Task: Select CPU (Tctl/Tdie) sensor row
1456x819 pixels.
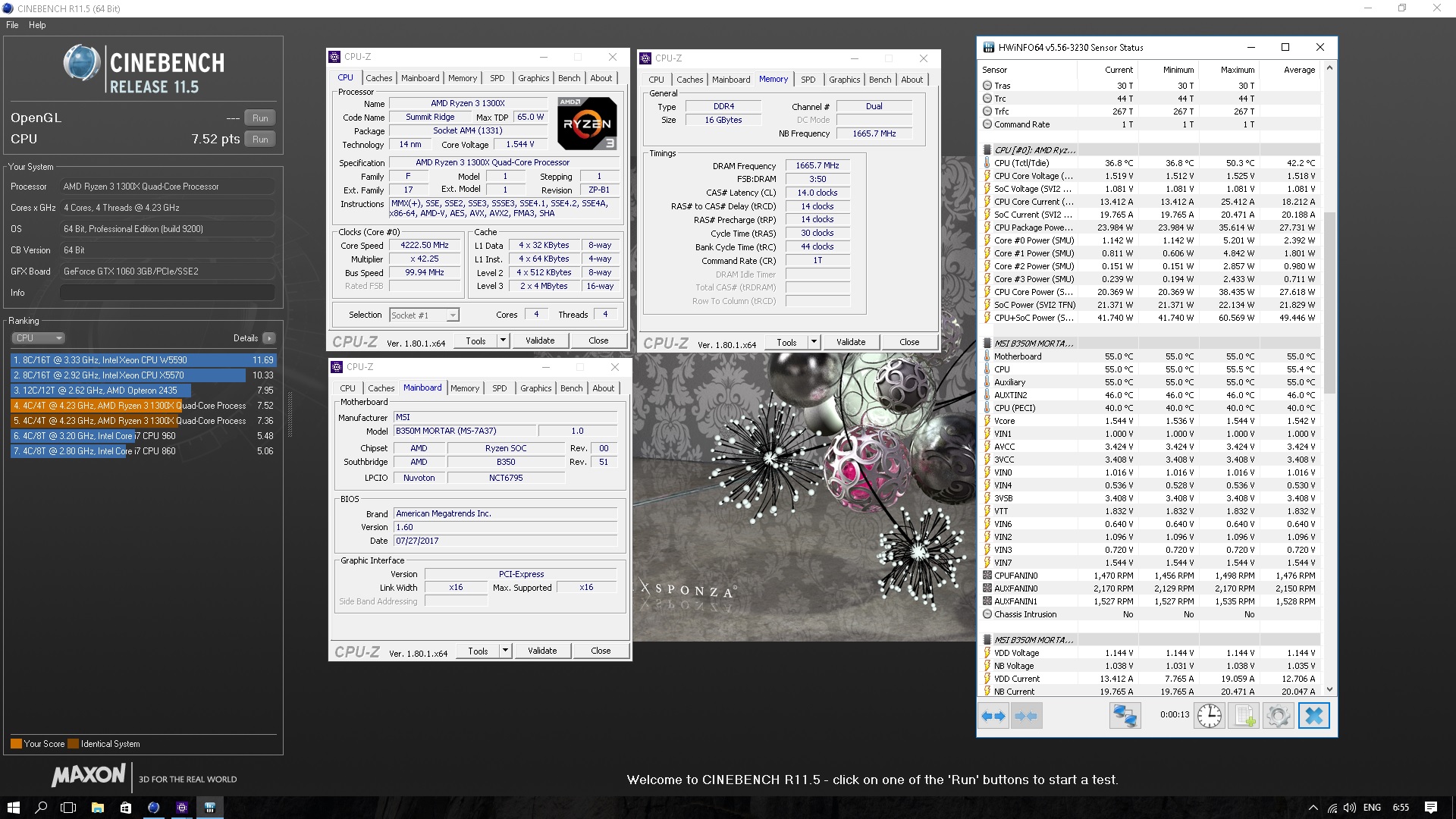Action: pyautogui.click(x=1150, y=163)
